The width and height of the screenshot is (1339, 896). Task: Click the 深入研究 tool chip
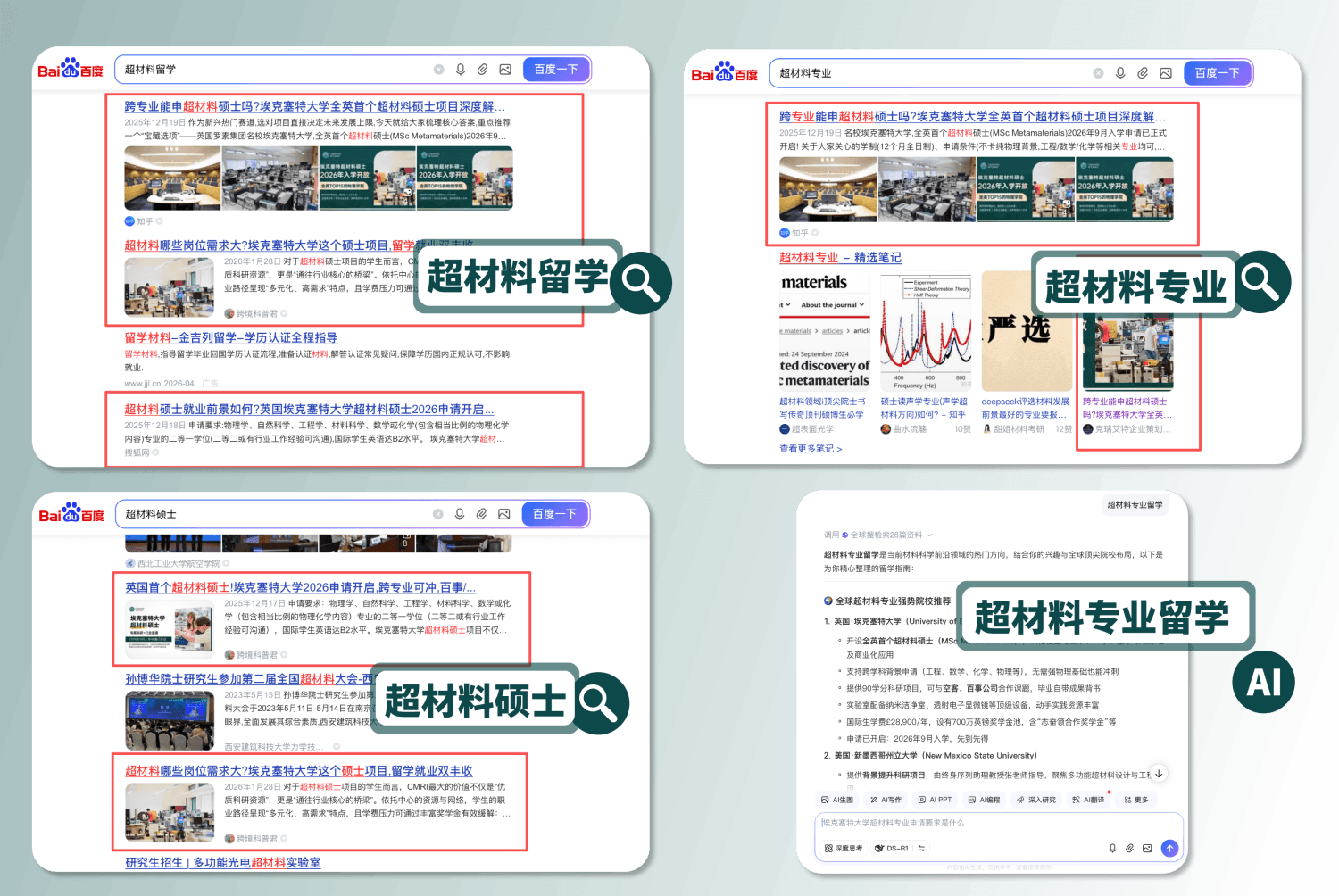pos(1035,800)
